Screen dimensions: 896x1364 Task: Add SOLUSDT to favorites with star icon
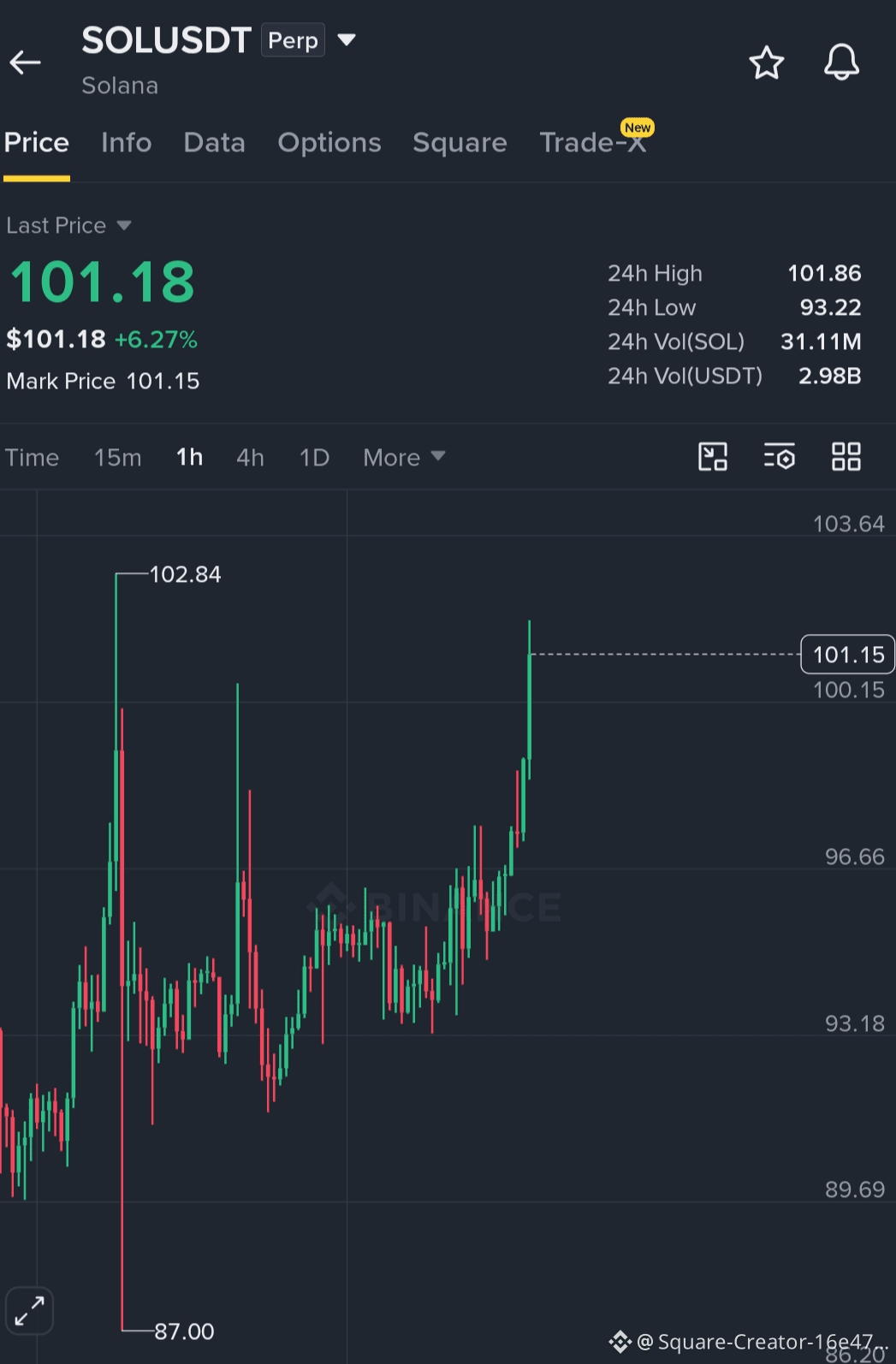(766, 62)
